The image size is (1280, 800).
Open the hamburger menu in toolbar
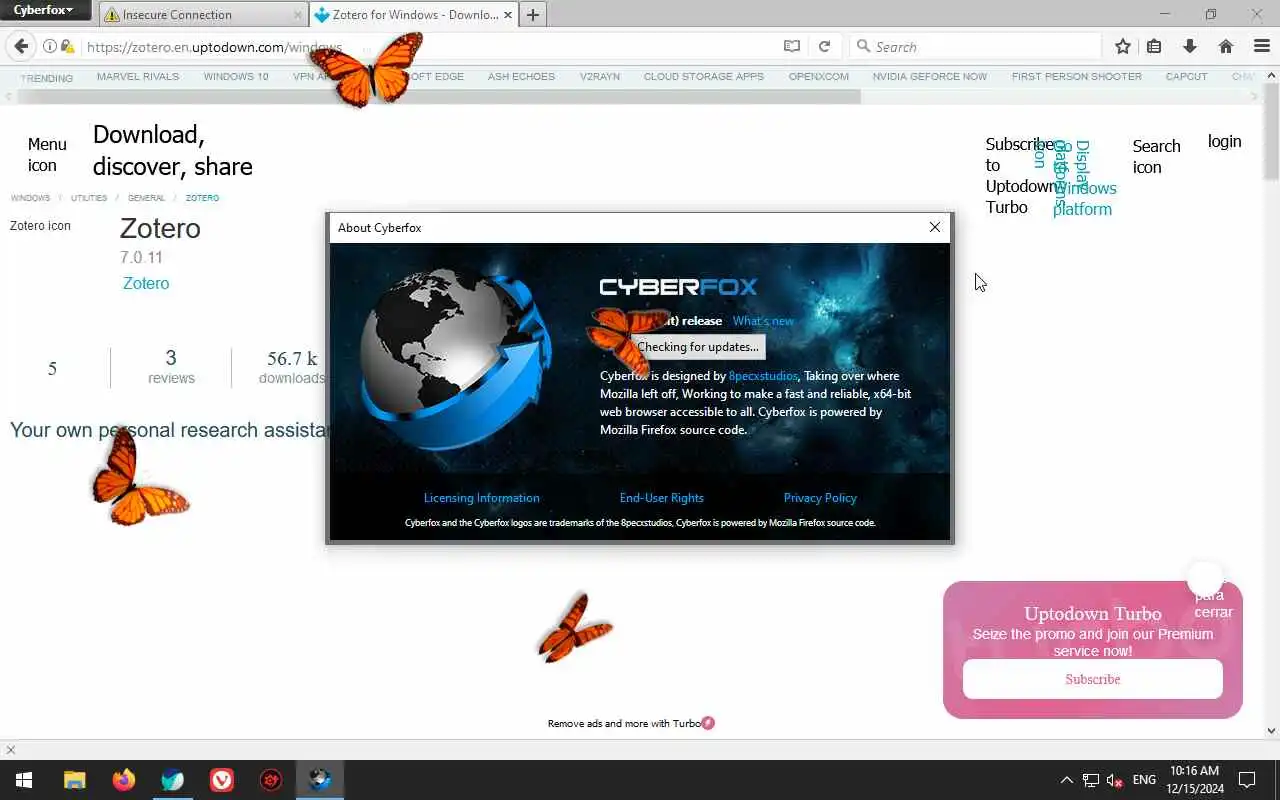tap(1261, 46)
